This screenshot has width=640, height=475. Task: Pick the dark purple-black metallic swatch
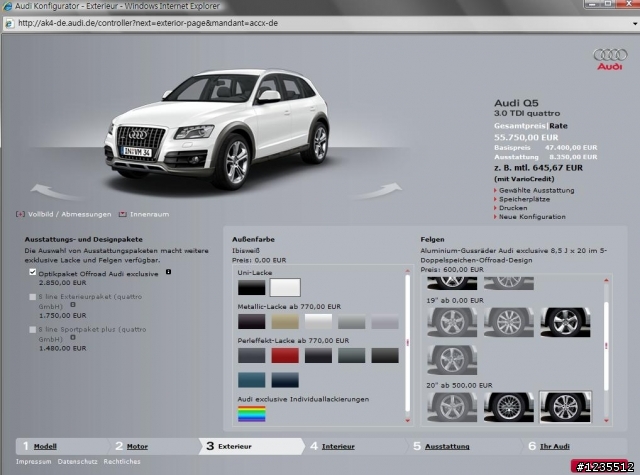tap(251, 322)
